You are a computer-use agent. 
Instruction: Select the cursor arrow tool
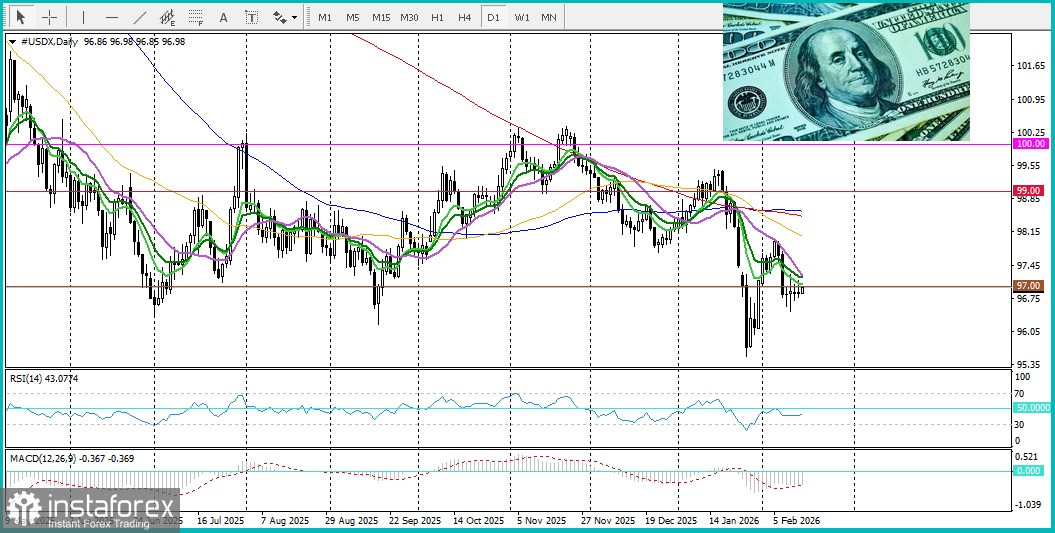pyautogui.click(x=22, y=17)
